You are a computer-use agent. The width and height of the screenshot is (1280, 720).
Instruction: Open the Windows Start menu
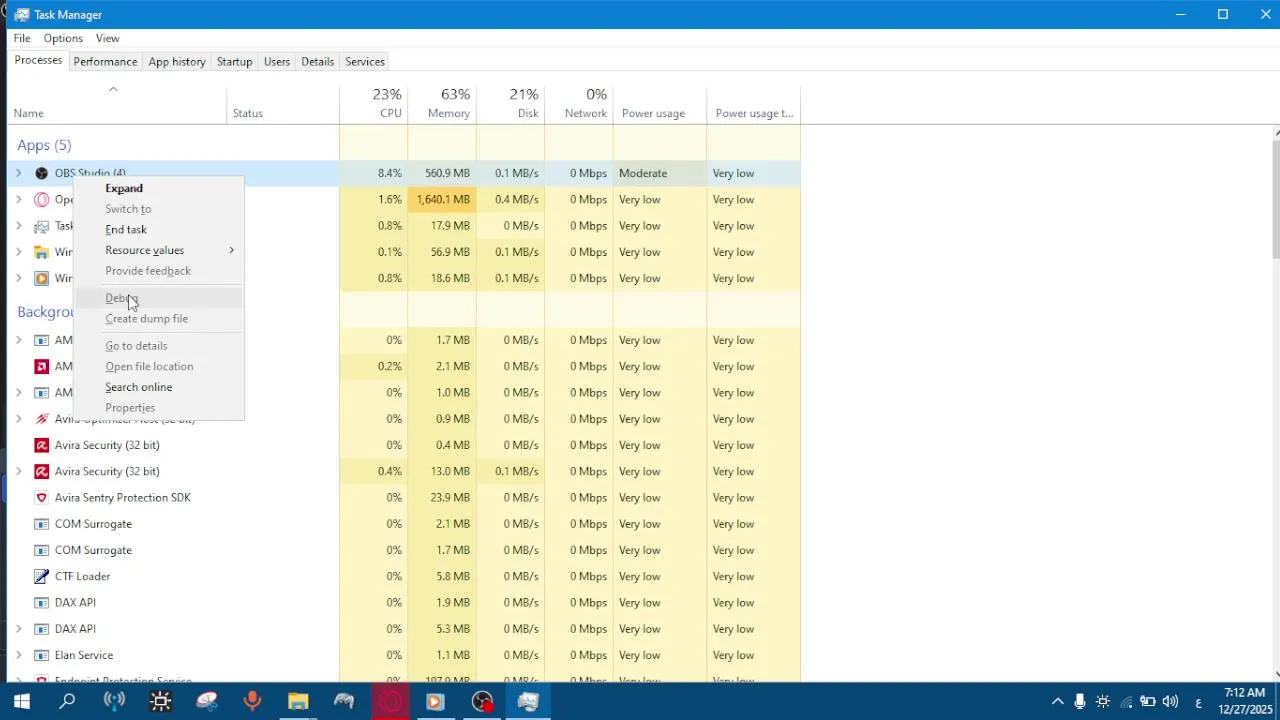21,702
